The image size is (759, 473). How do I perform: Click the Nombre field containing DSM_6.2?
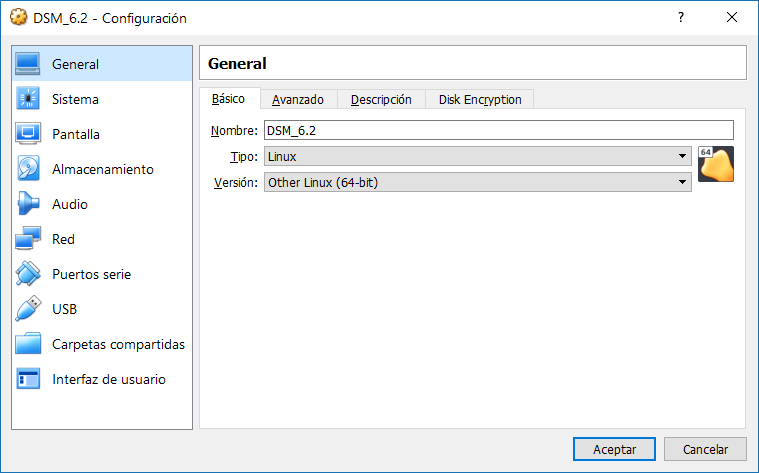(499, 130)
